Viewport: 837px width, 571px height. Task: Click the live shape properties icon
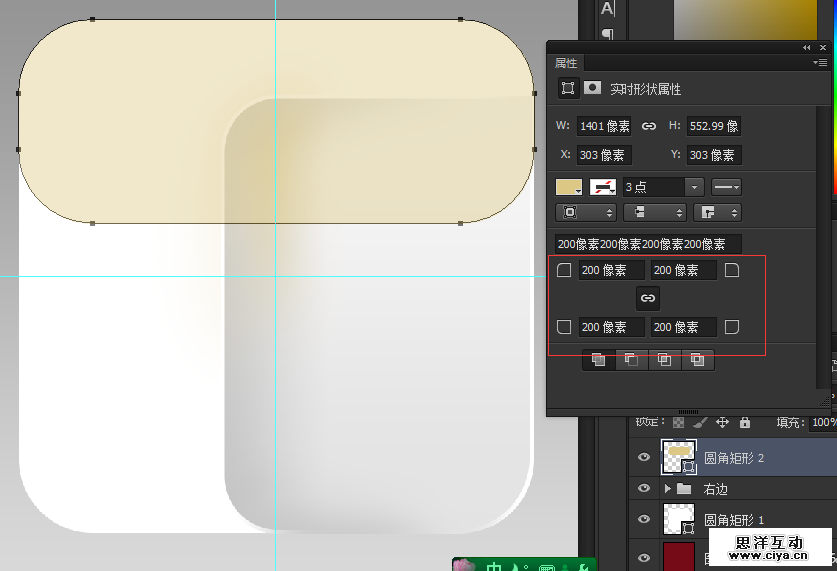tap(568, 88)
